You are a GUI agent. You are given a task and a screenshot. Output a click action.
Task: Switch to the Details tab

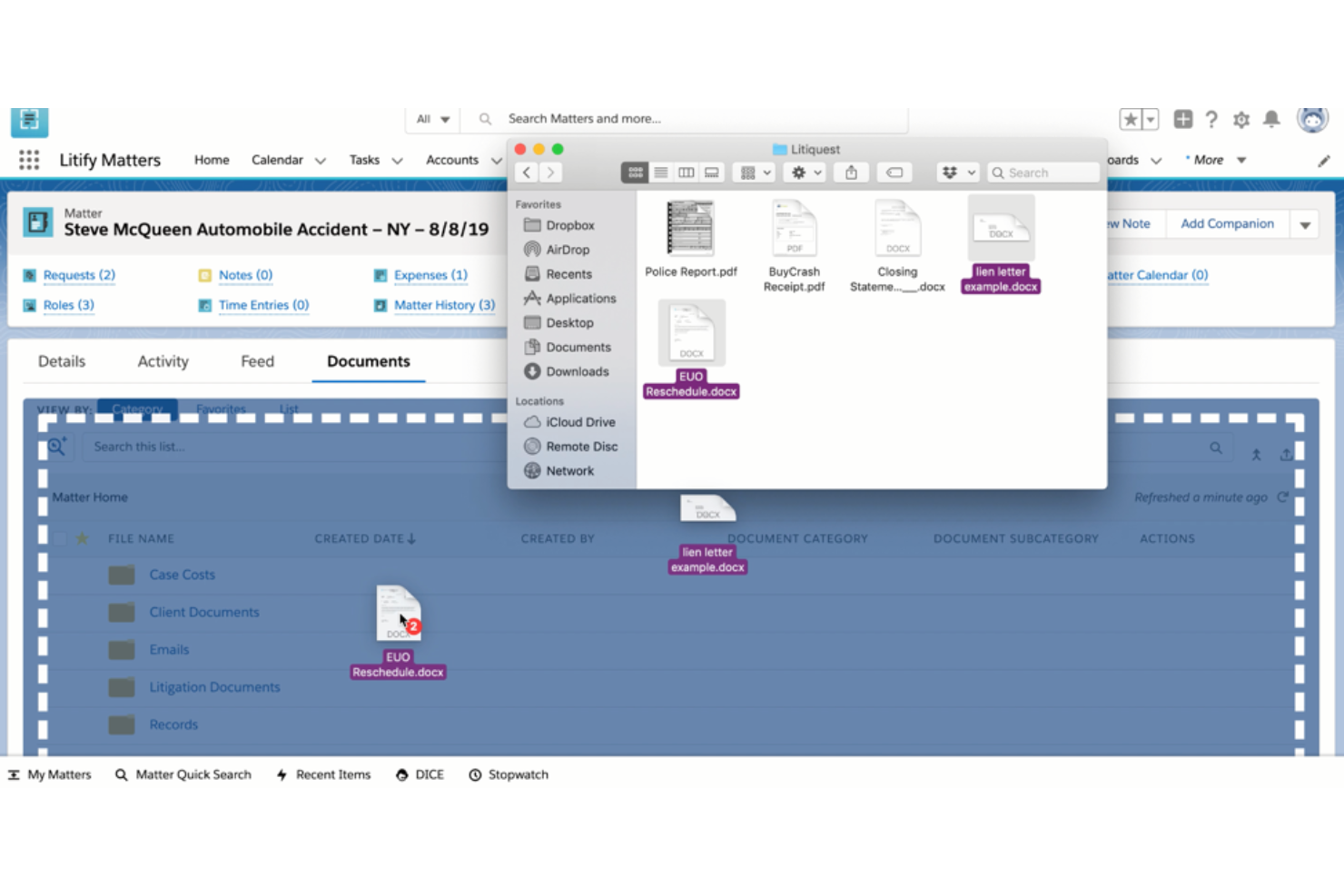click(x=62, y=361)
